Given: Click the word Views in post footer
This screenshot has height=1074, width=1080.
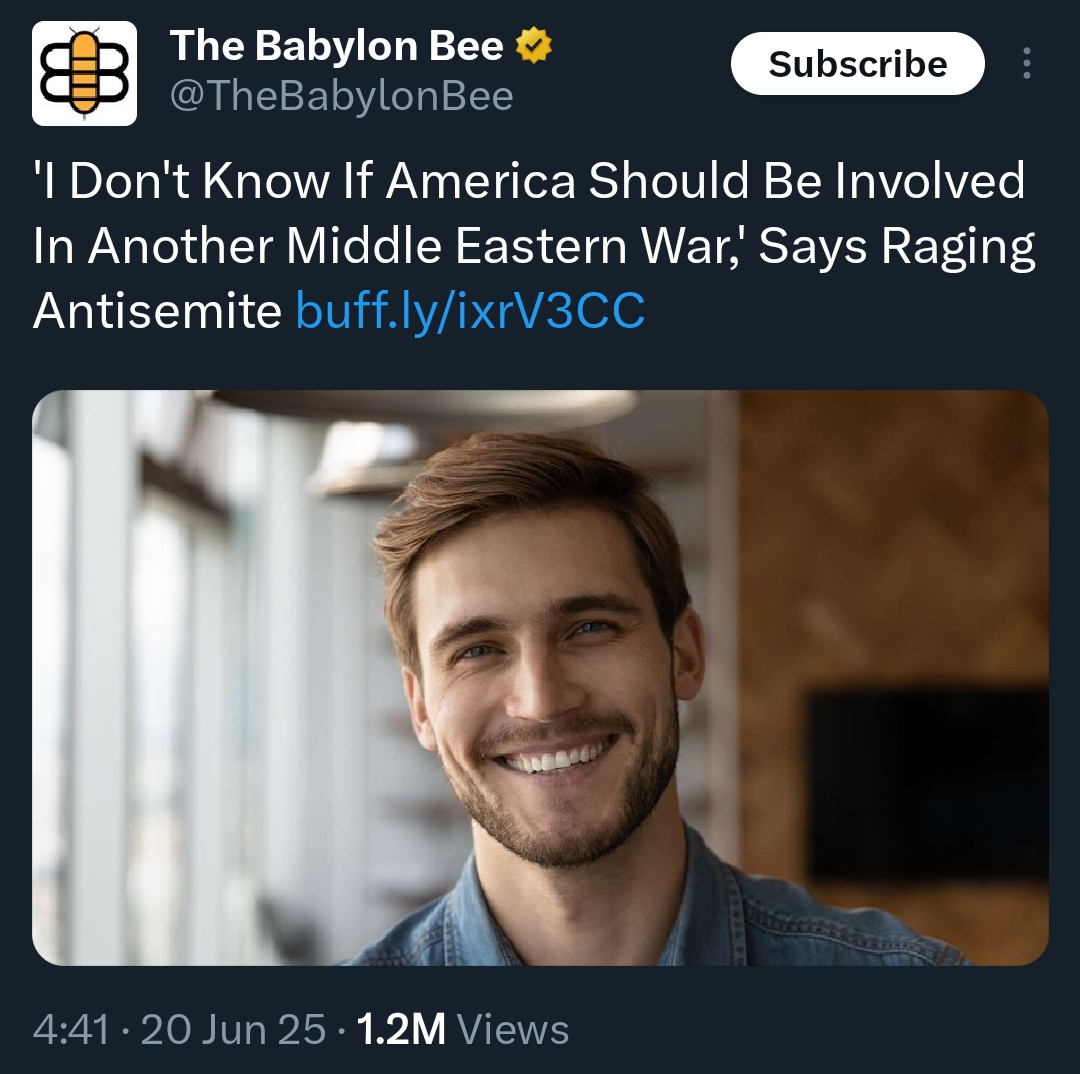Looking at the screenshot, I should pyautogui.click(x=513, y=1030).
